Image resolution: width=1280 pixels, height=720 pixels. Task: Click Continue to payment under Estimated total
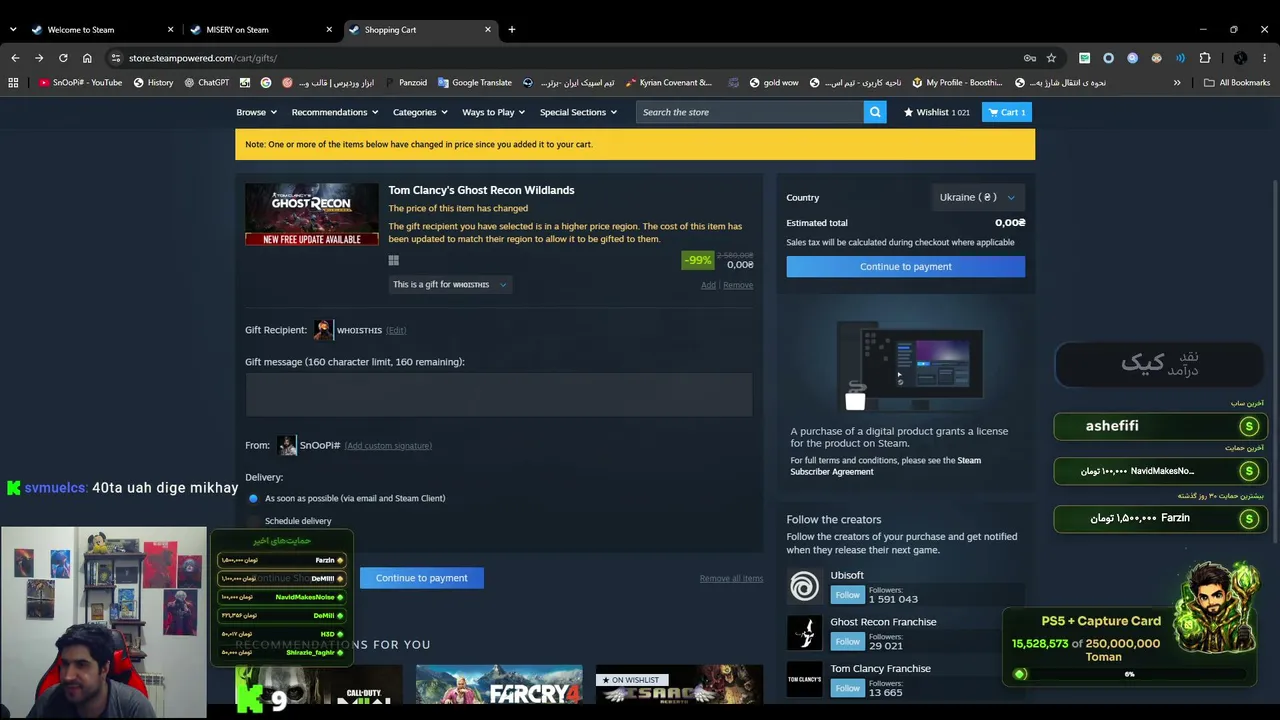pos(906,267)
